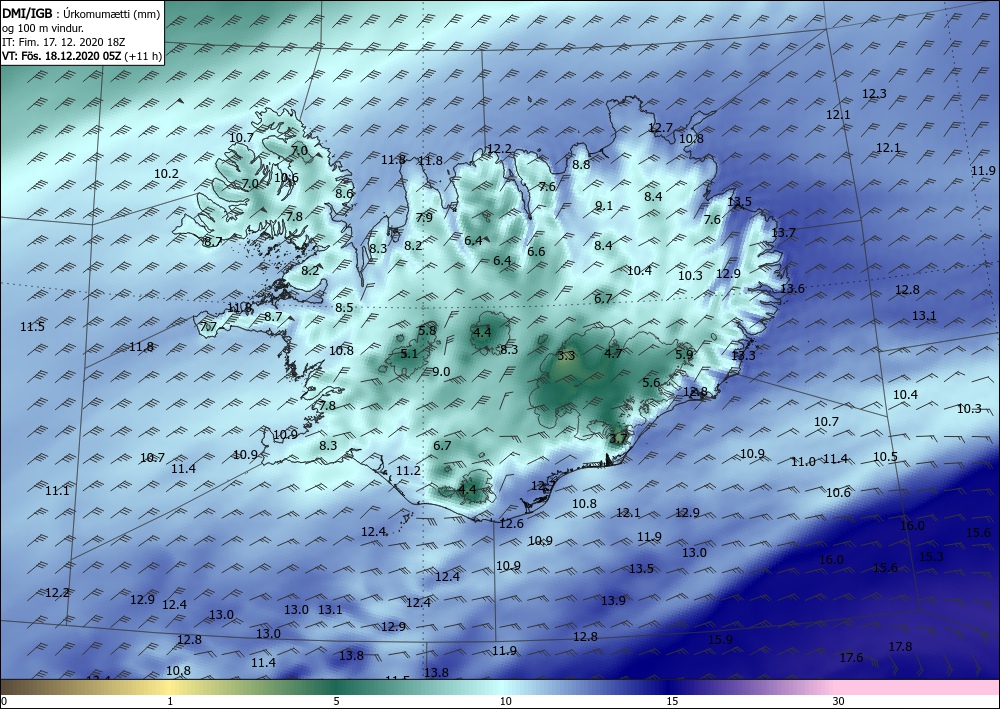Click the color scale tick label '15'

point(672,701)
